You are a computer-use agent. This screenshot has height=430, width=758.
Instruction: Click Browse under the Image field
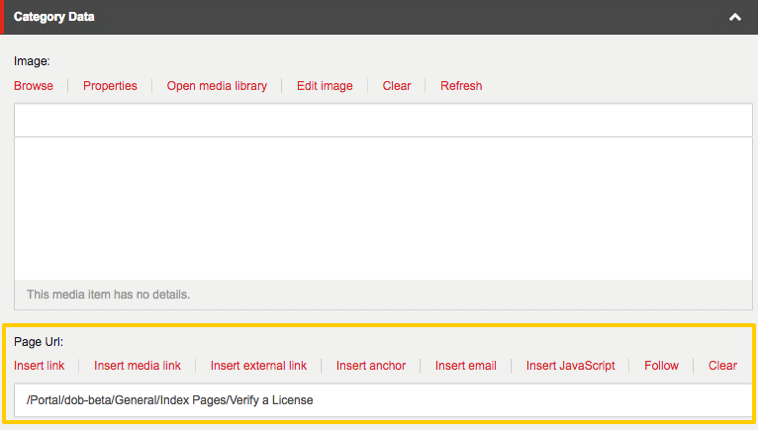[x=34, y=86]
